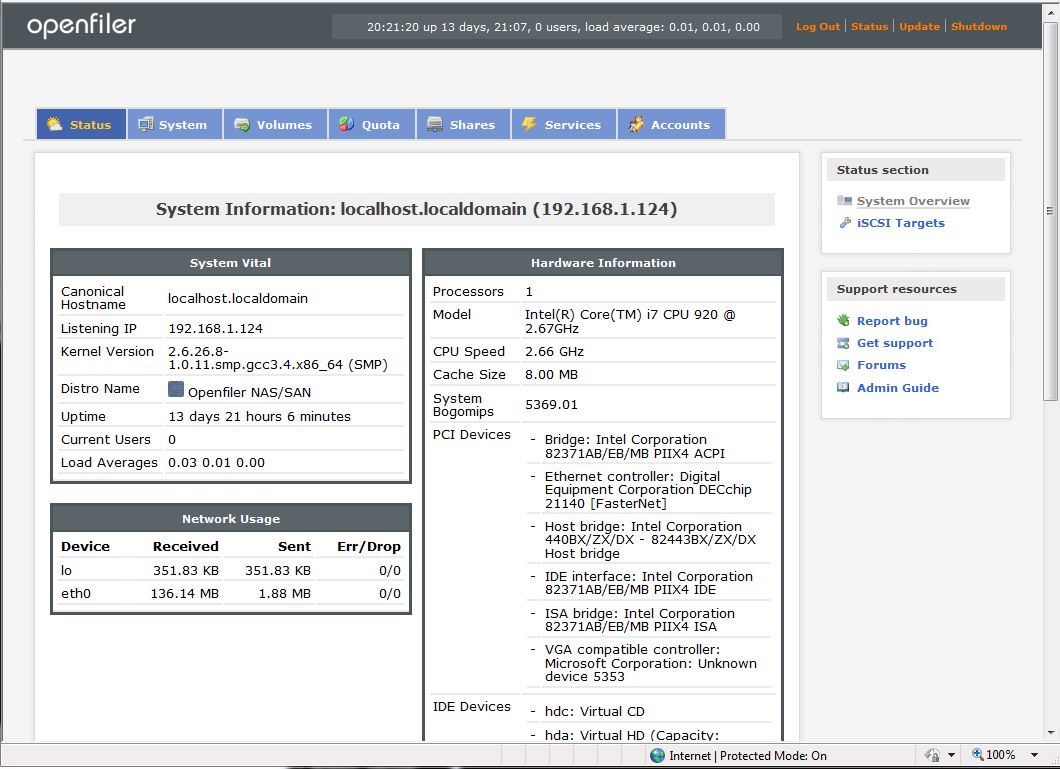Image resolution: width=1060 pixels, height=769 pixels.
Task: Switch to the Services tab
Action: click(x=562, y=125)
